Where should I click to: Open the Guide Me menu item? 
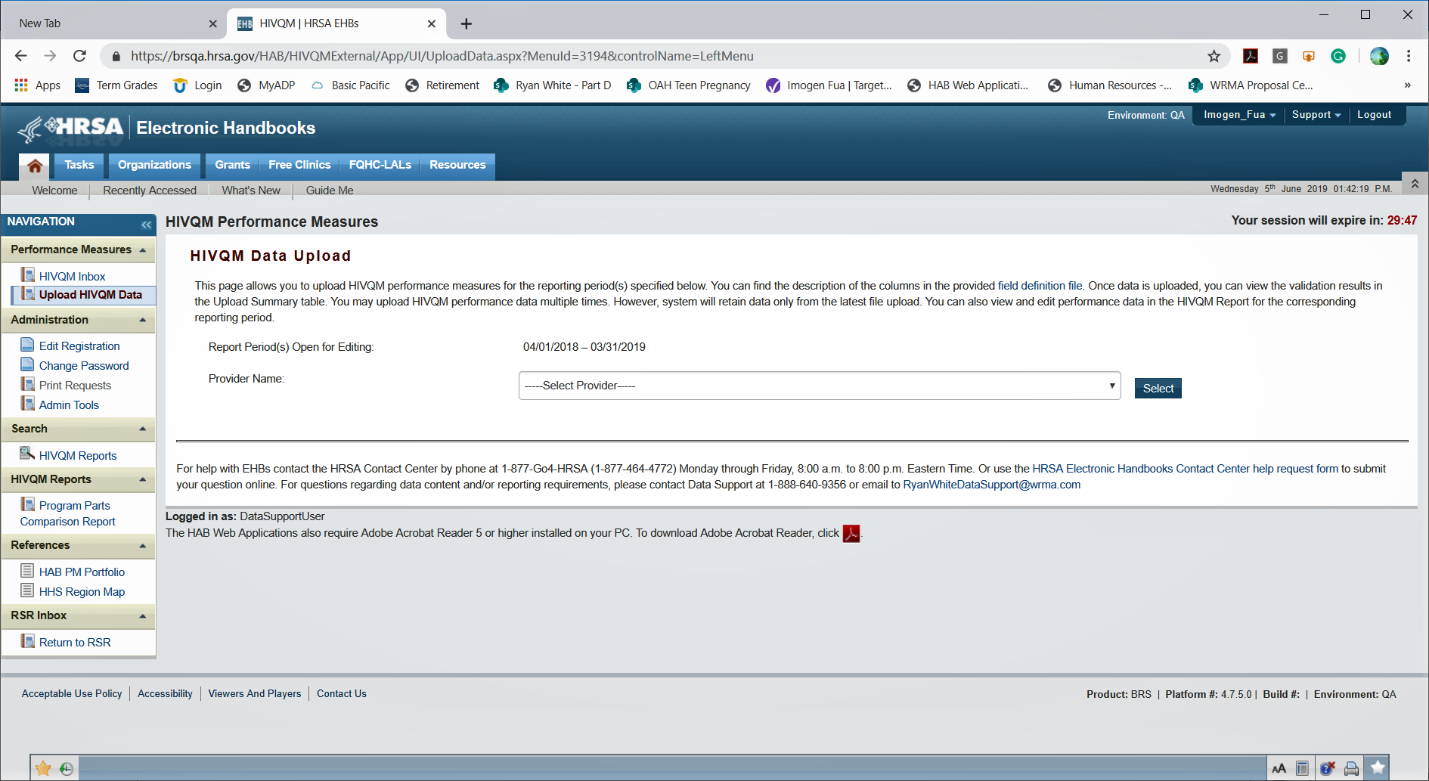coord(329,191)
